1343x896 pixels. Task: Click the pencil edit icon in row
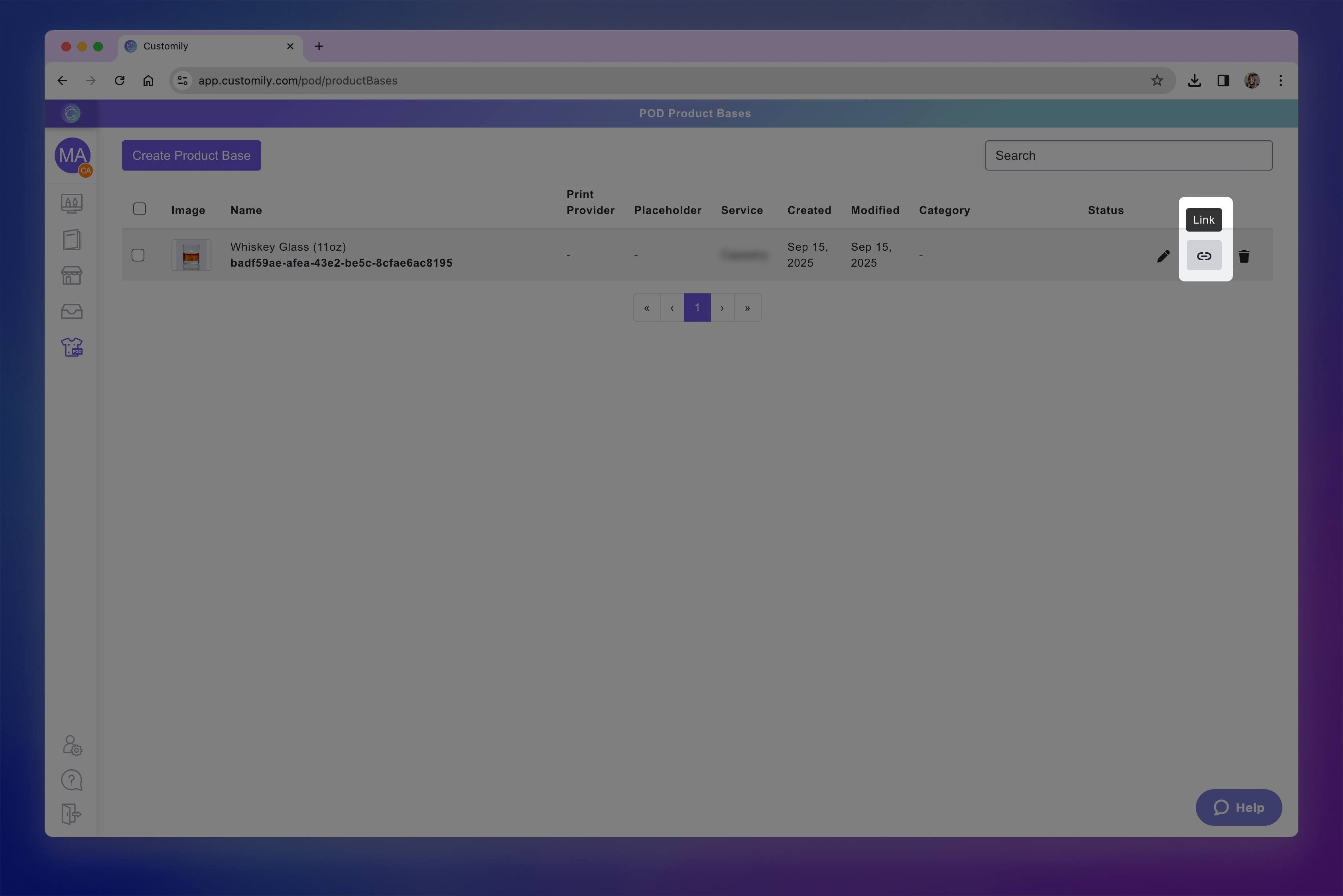pyautogui.click(x=1163, y=255)
